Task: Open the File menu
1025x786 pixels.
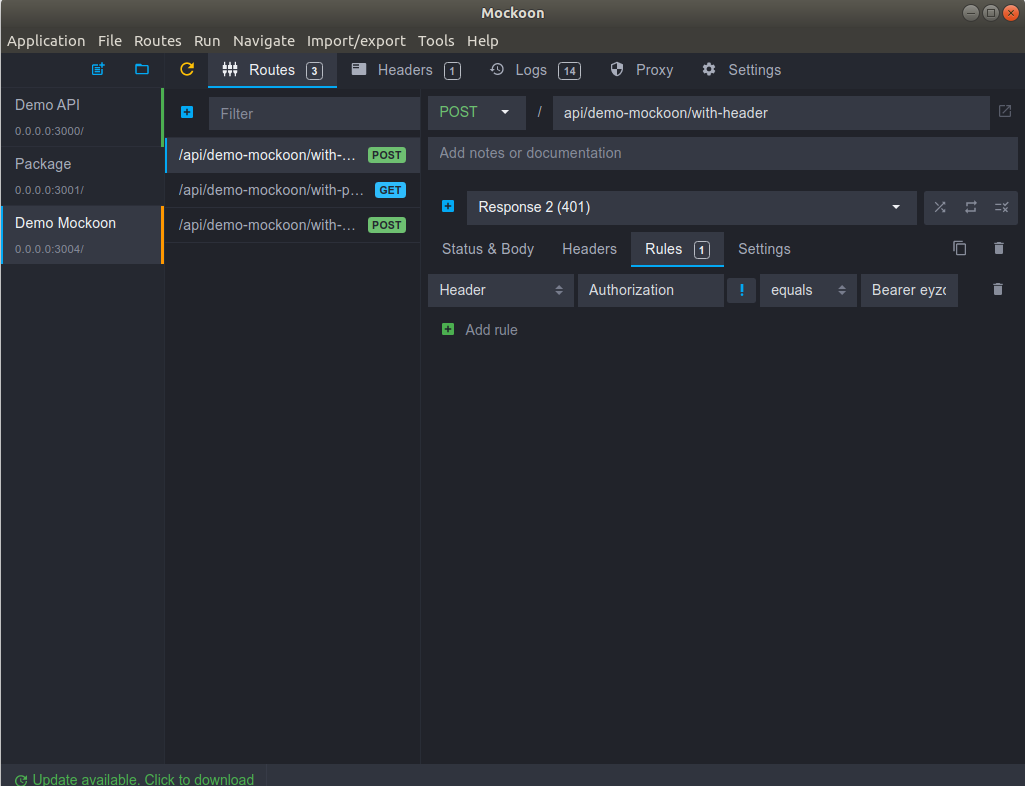Action: coord(110,41)
